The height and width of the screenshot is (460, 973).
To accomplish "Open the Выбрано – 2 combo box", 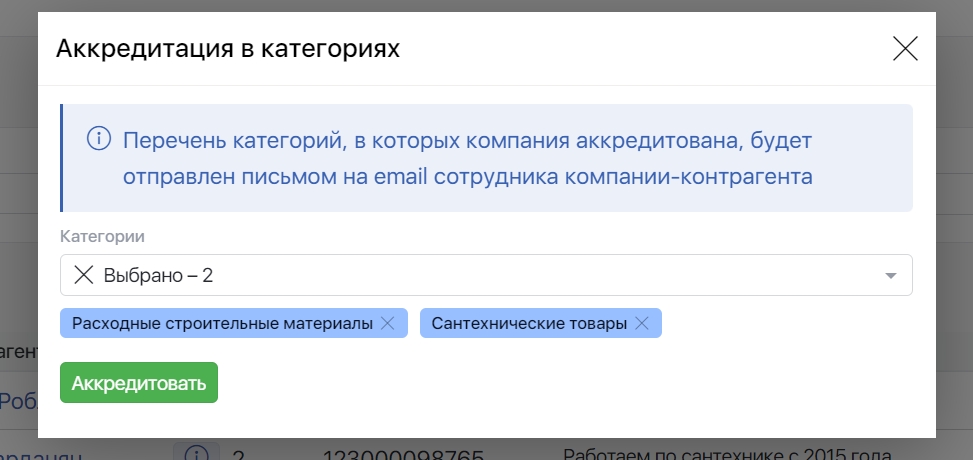I will (x=480, y=275).
